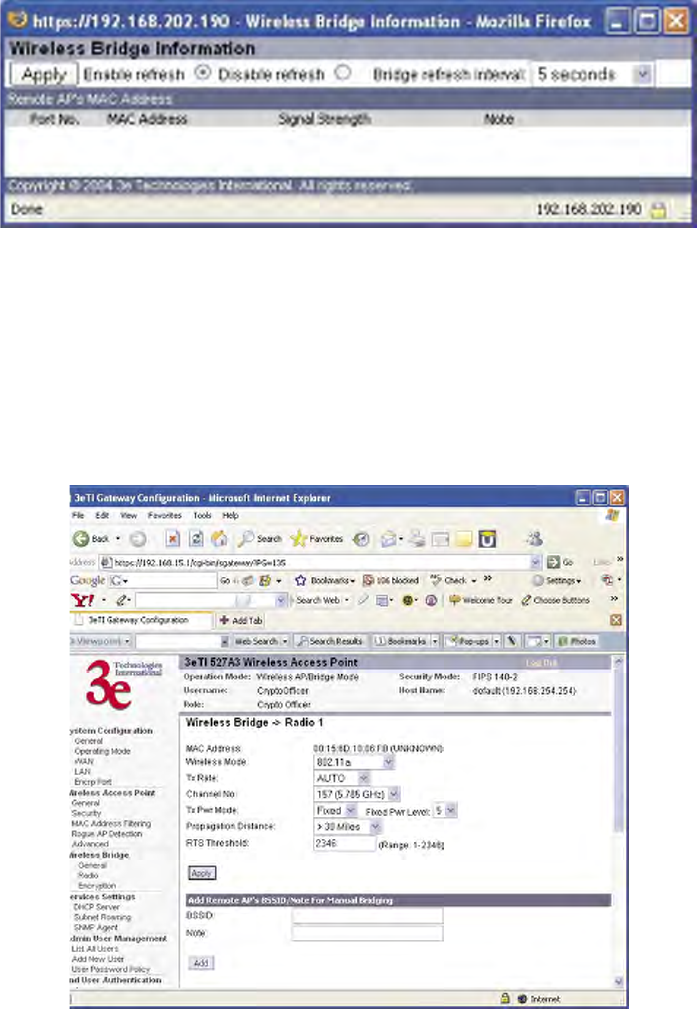Screen dimensions: 697x1009
Task: Click the Search magnifier icon in IE toolbar
Action: (246, 539)
